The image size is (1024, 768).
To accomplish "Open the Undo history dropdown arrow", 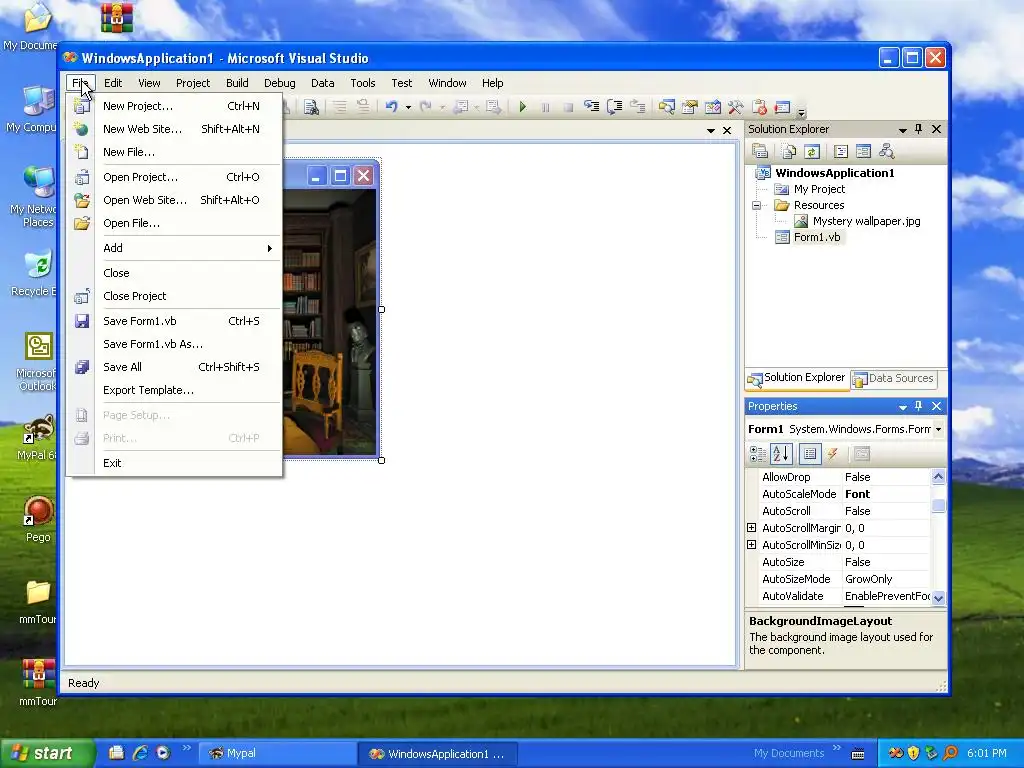I will [x=408, y=107].
